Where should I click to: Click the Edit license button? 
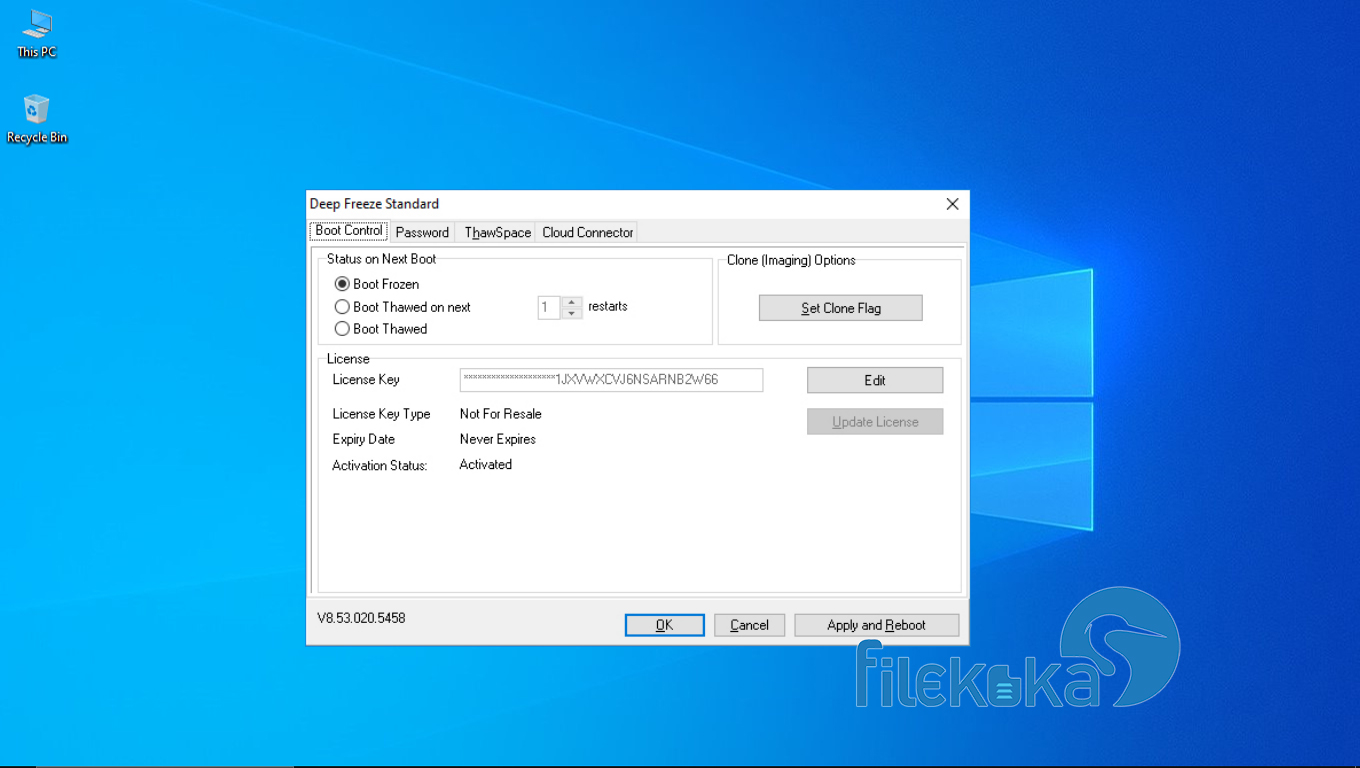tap(875, 380)
